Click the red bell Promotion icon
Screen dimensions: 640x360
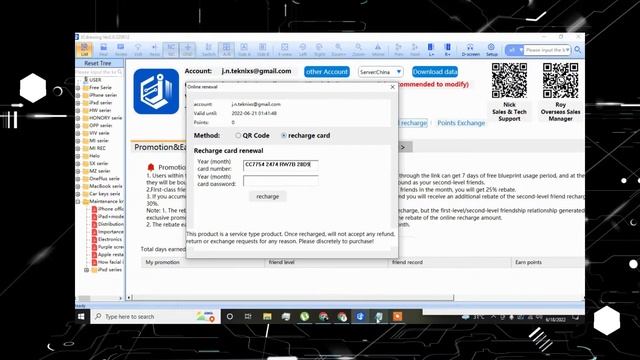click(151, 167)
